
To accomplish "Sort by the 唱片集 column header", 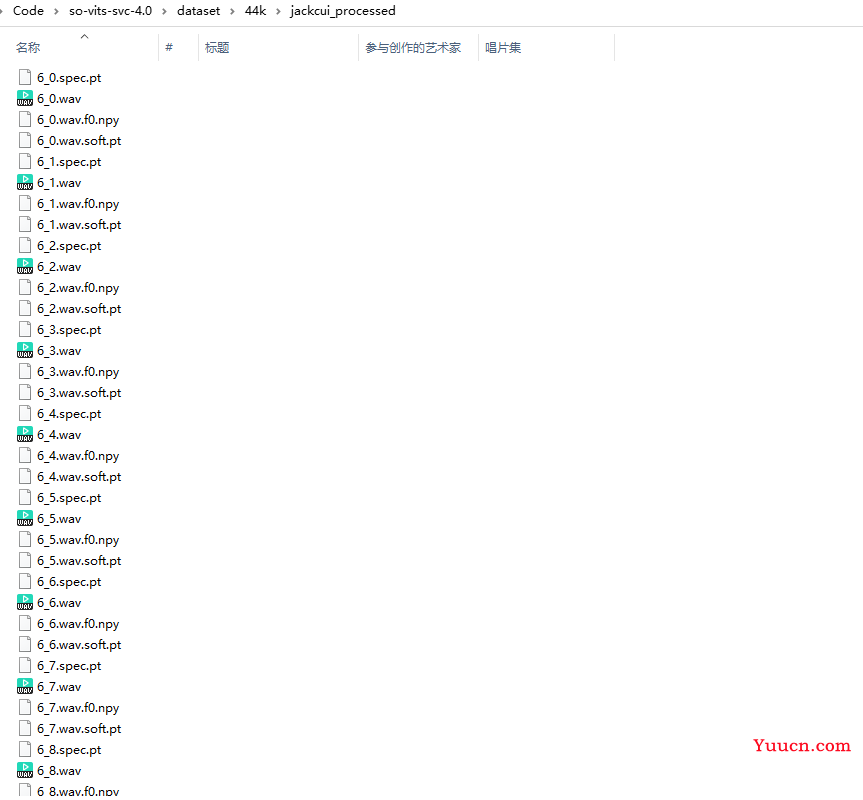I will [x=503, y=48].
